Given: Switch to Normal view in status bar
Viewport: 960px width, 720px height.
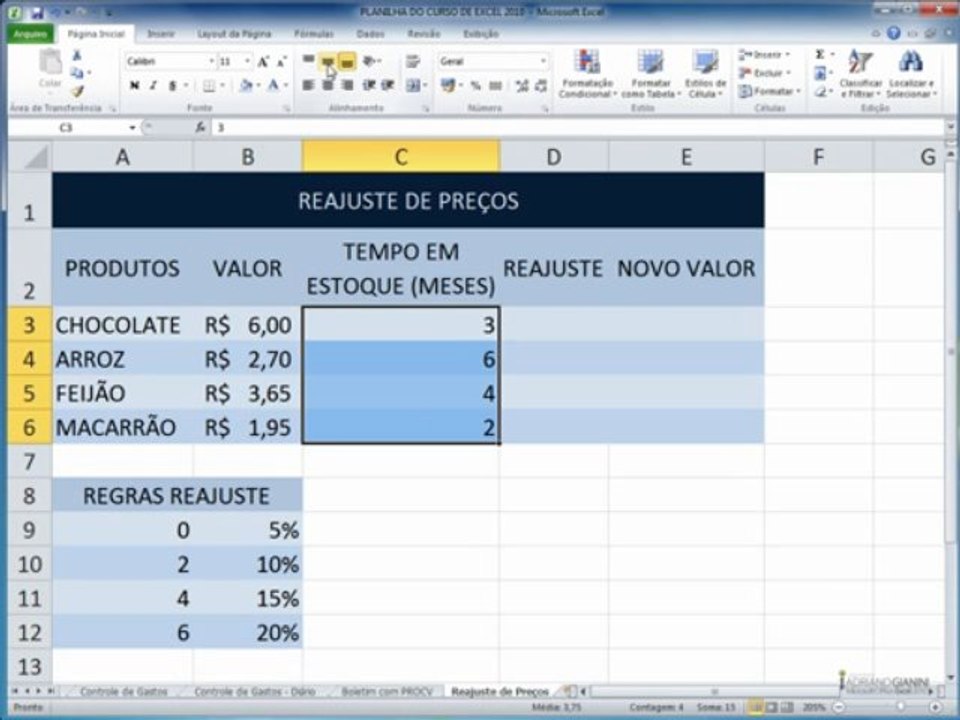Looking at the screenshot, I should pos(756,708).
